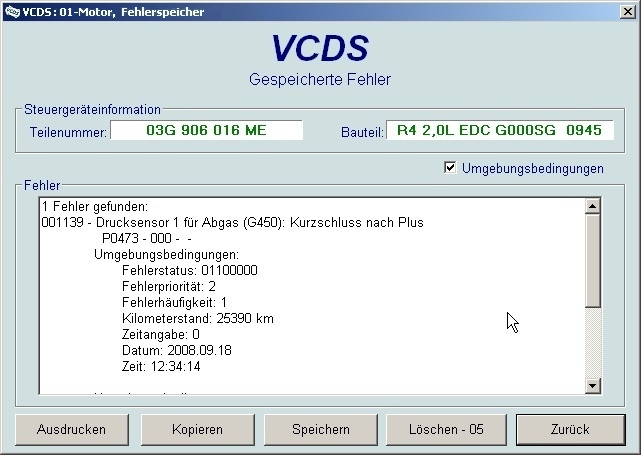The height and width of the screenshot is (455, 641).
Task: Click the Bauteil field R4 2,0L EDC
Action: click(500, 130)
